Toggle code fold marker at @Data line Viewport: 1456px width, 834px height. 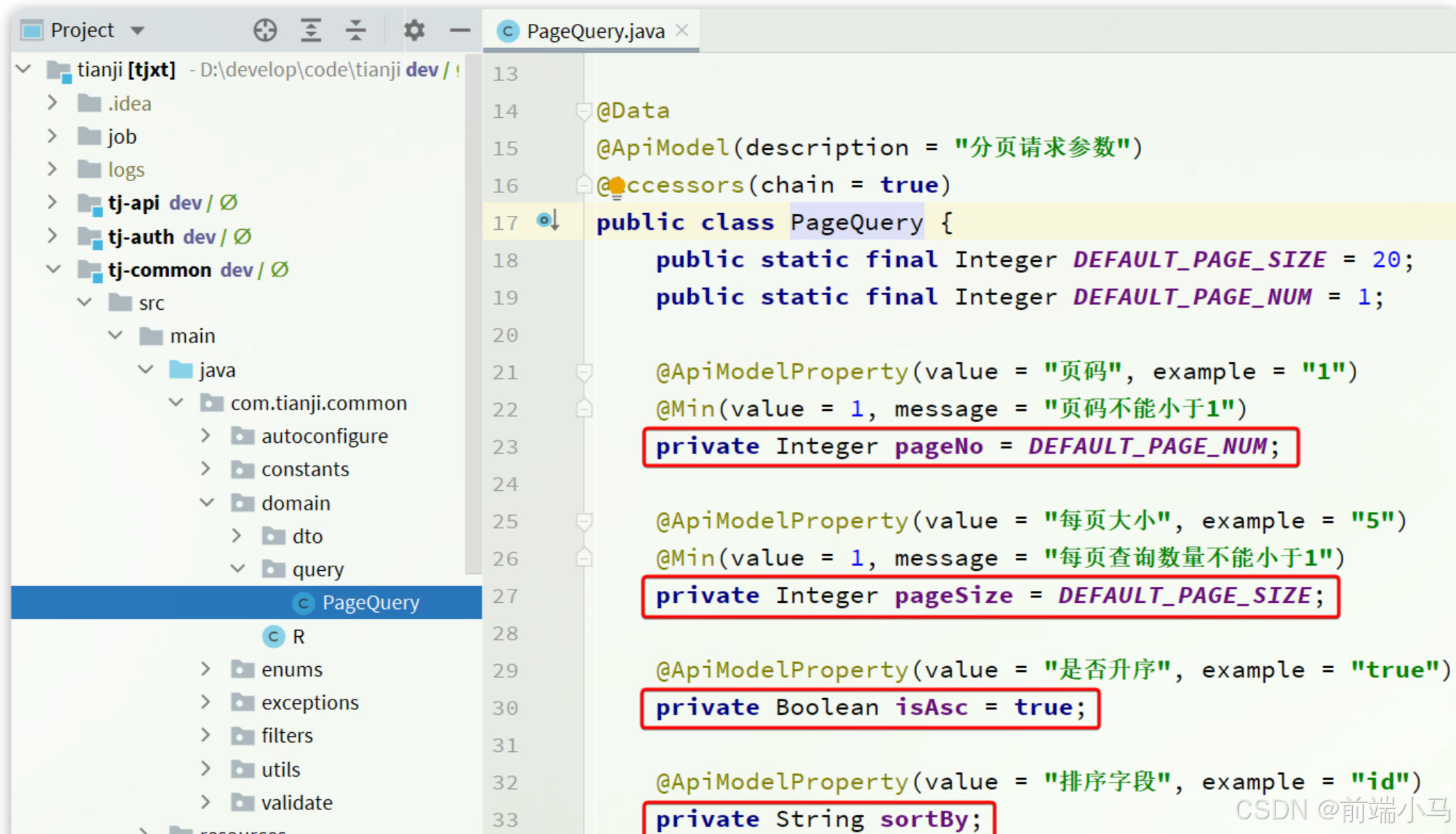coord(583,111)
